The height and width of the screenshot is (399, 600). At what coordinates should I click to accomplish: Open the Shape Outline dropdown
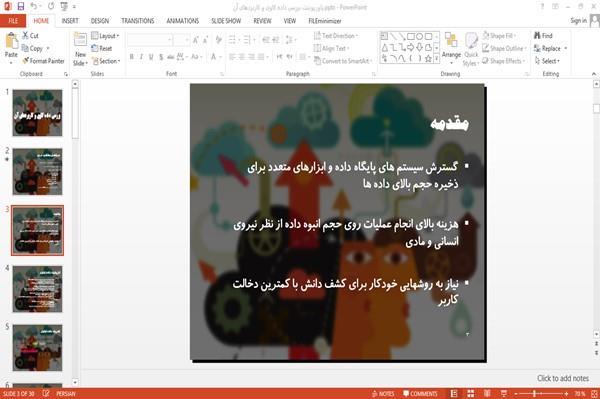(x=504, y=48)
